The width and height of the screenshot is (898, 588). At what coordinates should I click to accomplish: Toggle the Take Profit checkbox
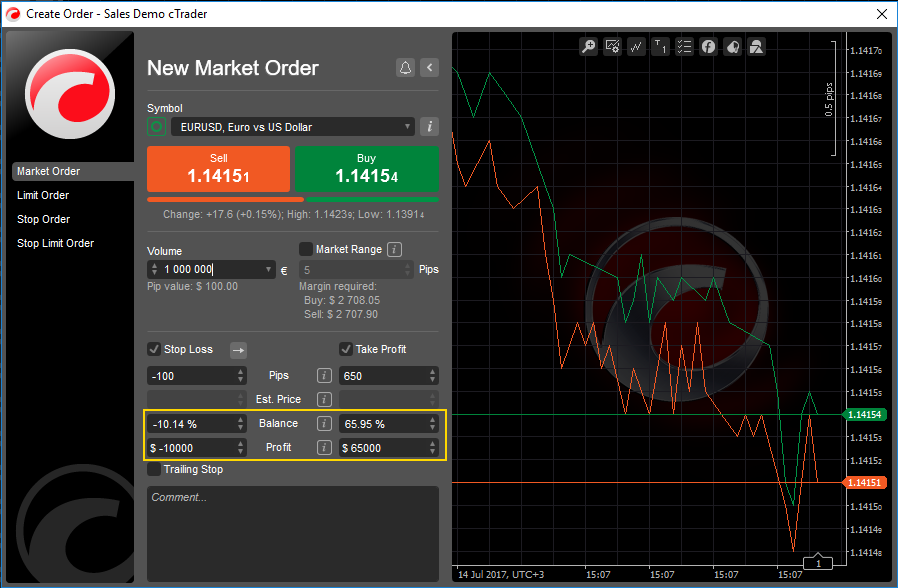pyautogui.click(x=346, y=349)
